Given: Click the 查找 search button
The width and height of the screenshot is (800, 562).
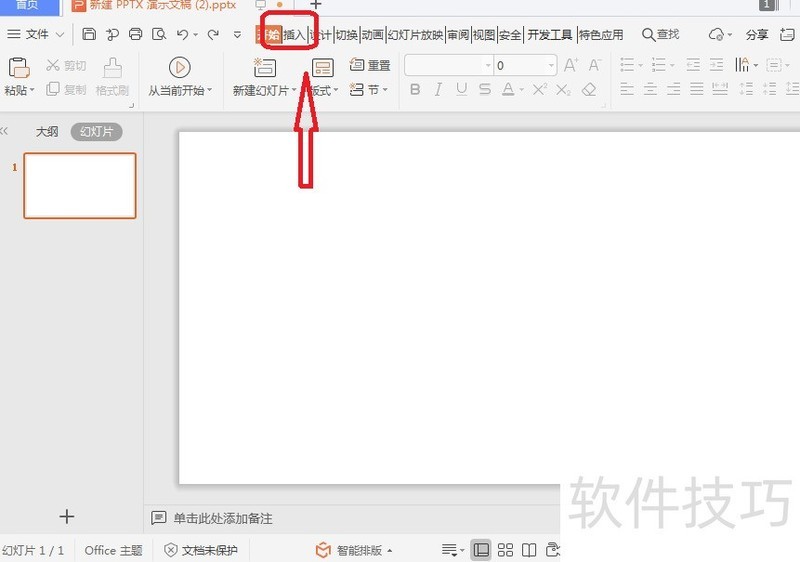Looking at the screenshot, I should point(660,34).
